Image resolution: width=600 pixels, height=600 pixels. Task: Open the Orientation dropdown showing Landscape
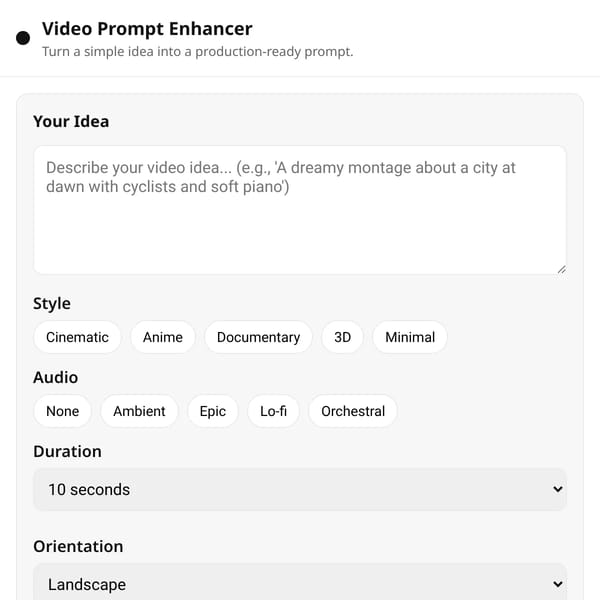click(x=300, y=582)
